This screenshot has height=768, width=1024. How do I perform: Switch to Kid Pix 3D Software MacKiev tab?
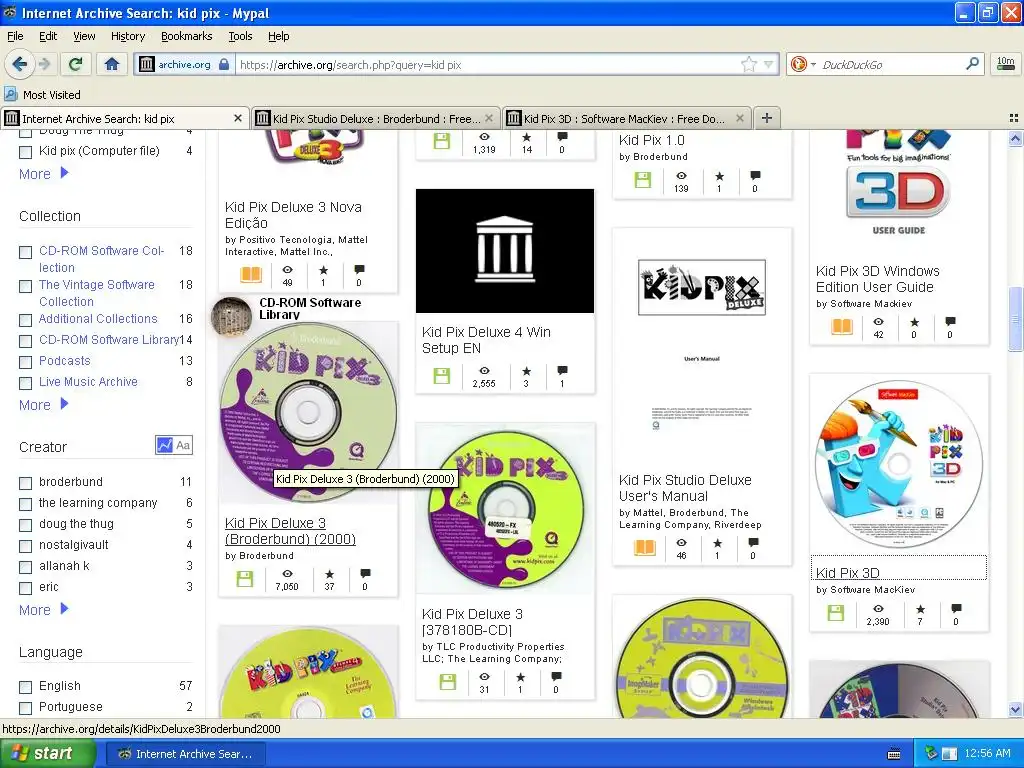(626, 118)
